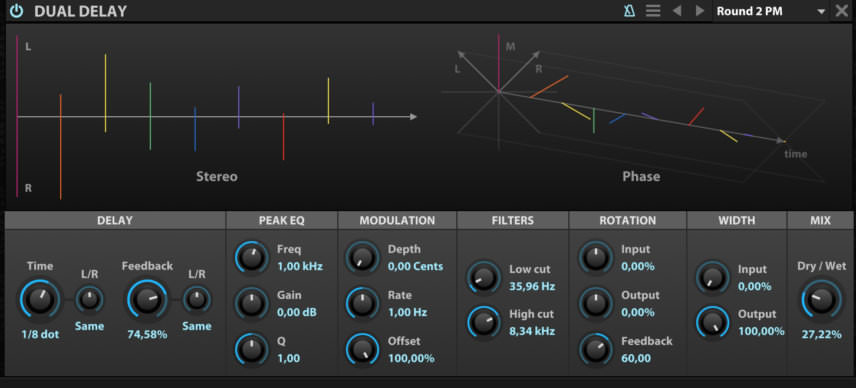This screenshot has width=856, height=388.
Task: Click the 35,96 Hz low cut value
Action: tap(531, 286)
